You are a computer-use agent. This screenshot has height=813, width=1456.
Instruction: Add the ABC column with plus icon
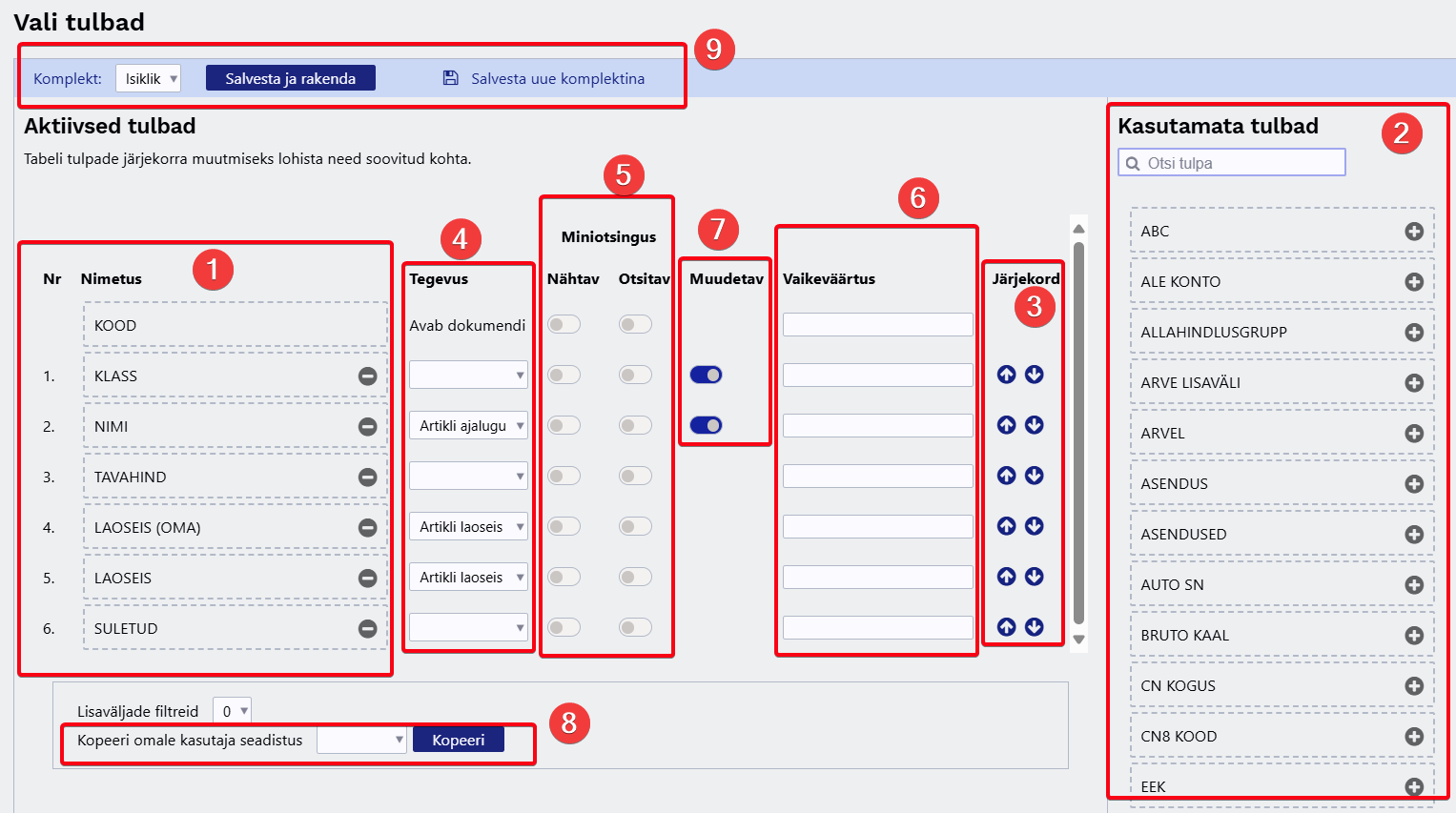(x=1414, y=232)
